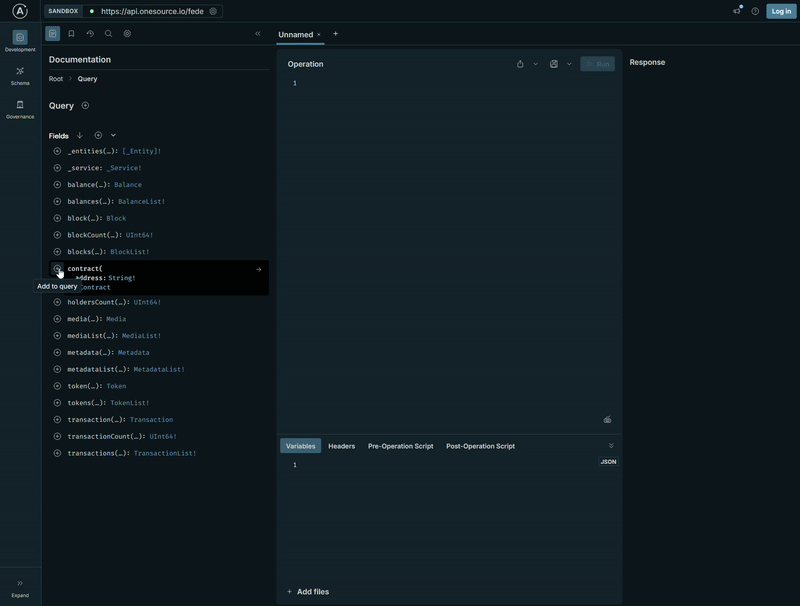Open Explorer settings via the gear icon

[x=126, y=33]
